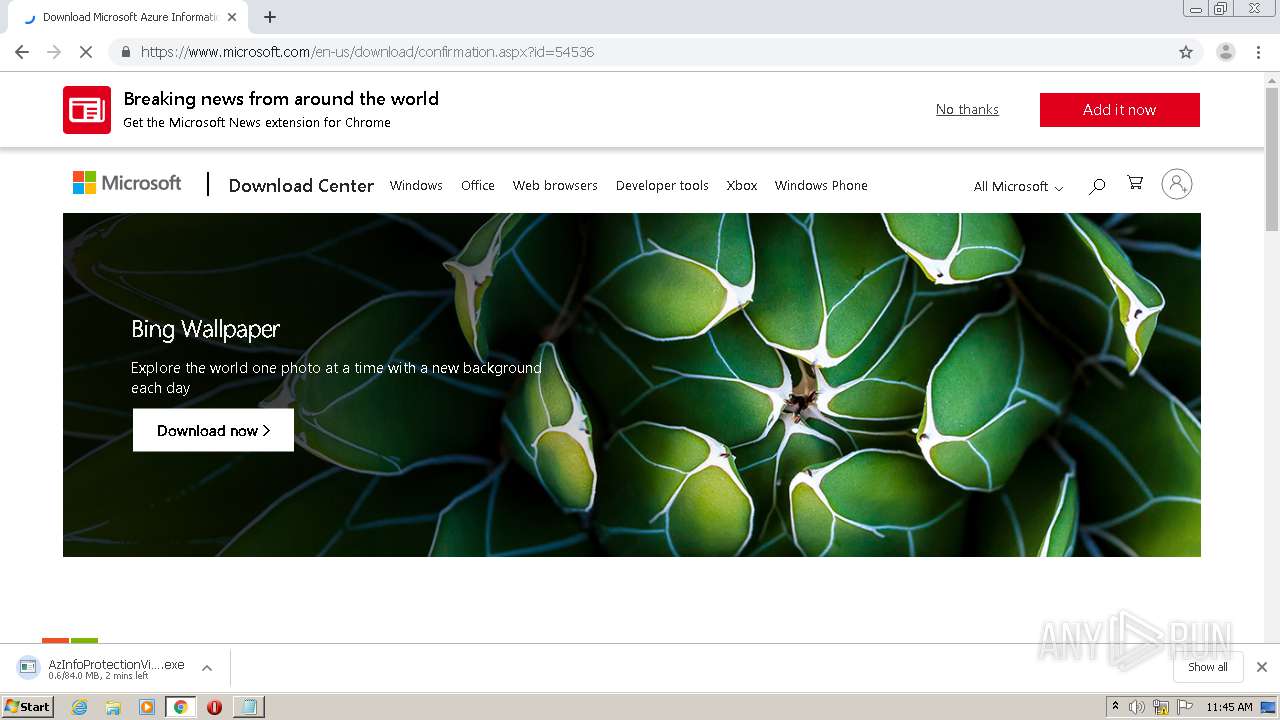Open the Web browsers menu item

pyautogui.click(x=555, y=185)
